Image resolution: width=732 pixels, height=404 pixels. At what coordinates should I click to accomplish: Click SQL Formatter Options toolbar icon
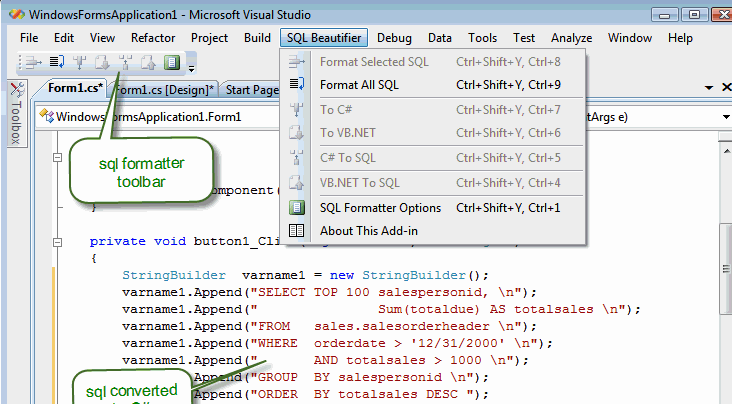click(172, 62)
